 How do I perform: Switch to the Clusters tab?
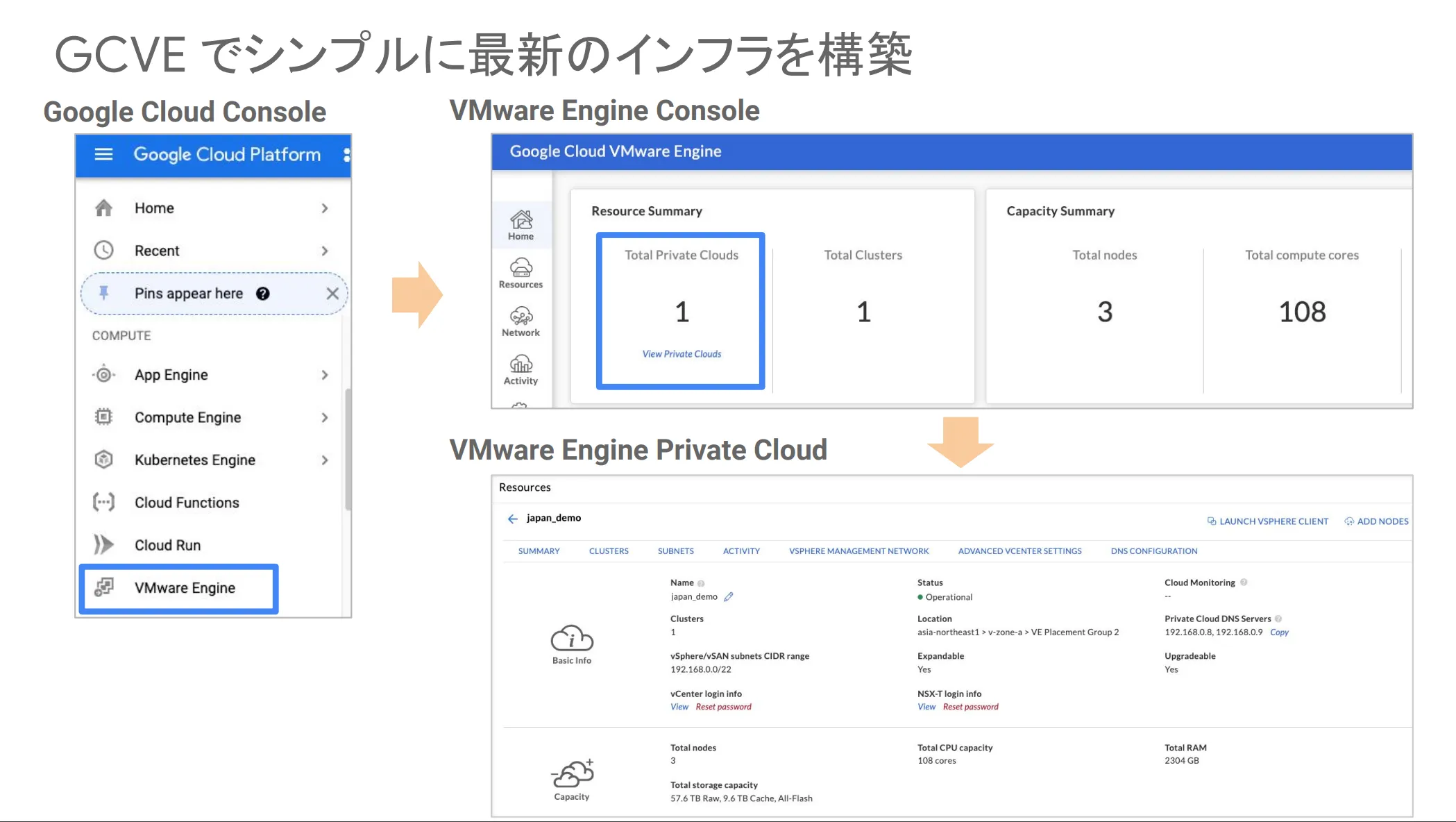pos(609,551)
